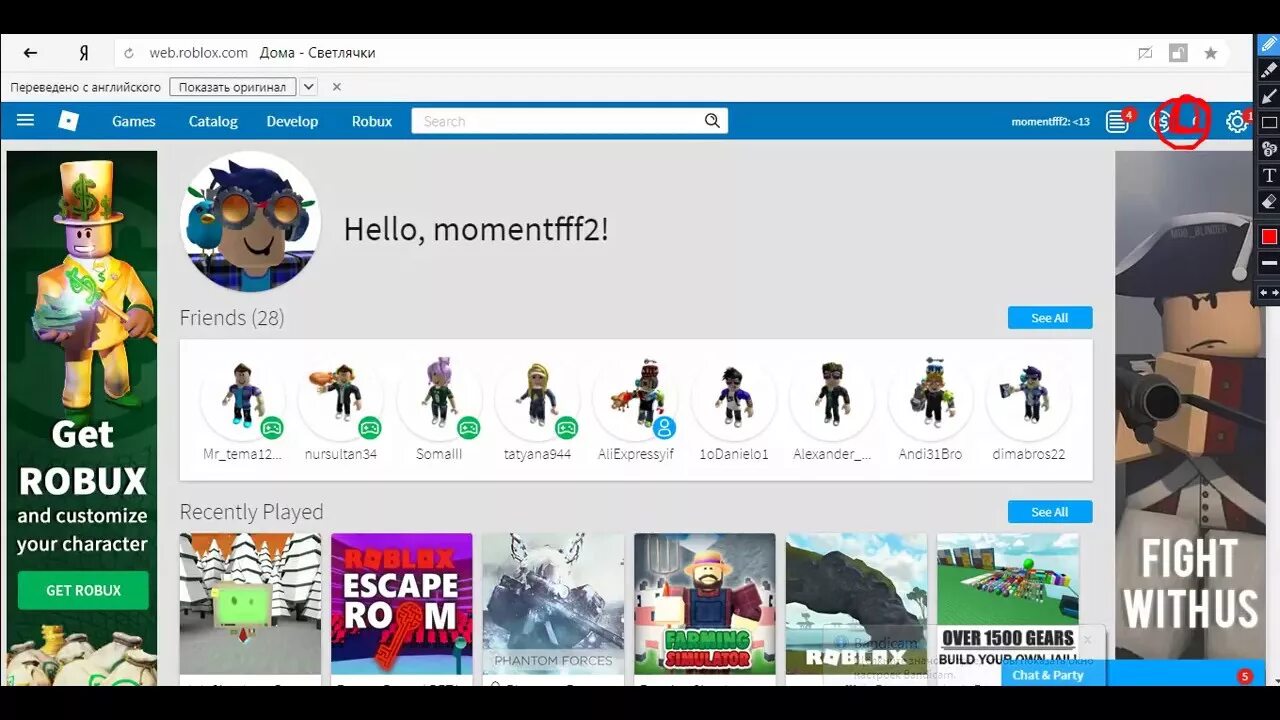
Task: Open the snowy green-cube game thumbnail
Action: [250, 604]
